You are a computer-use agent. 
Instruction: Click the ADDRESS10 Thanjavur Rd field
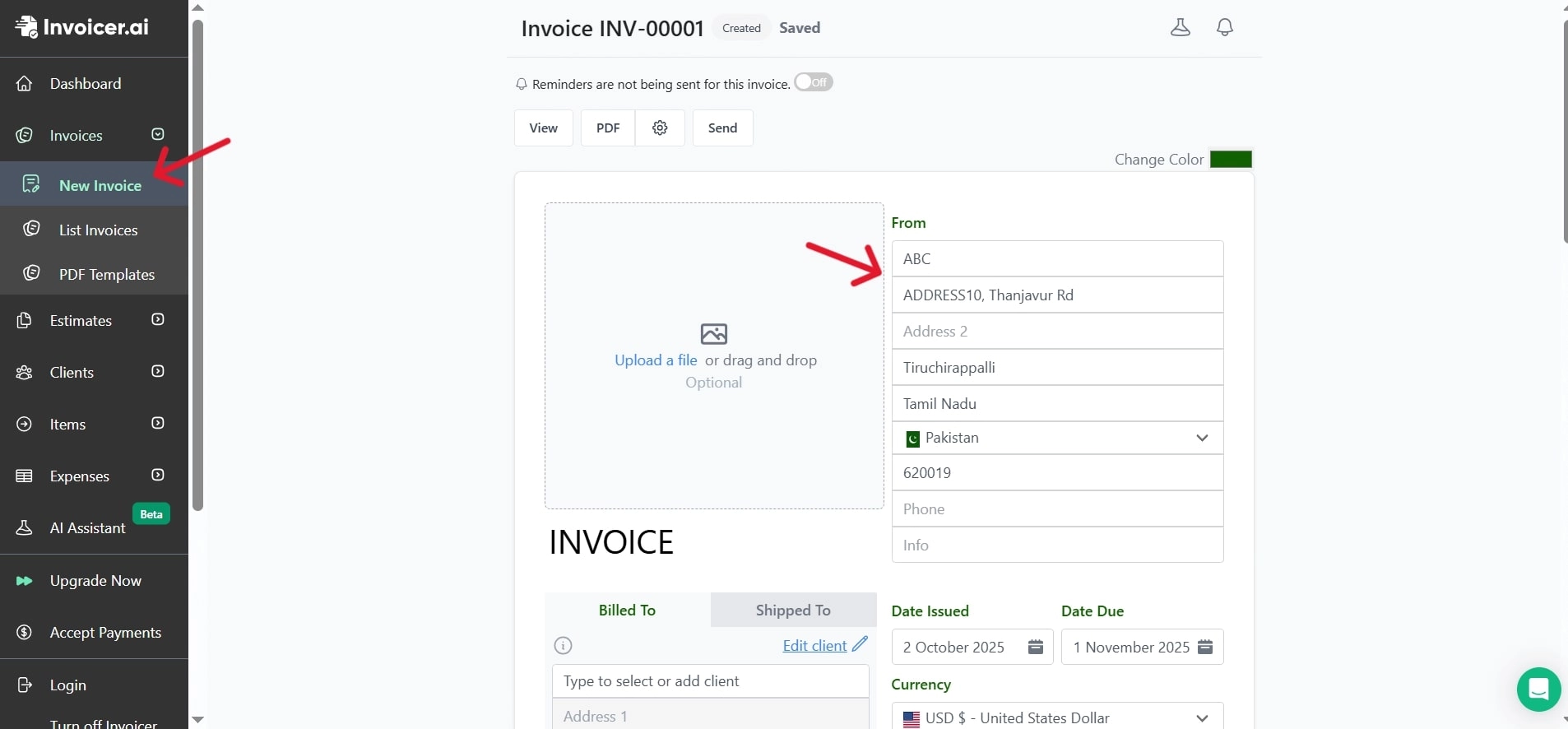[1057, 295]
